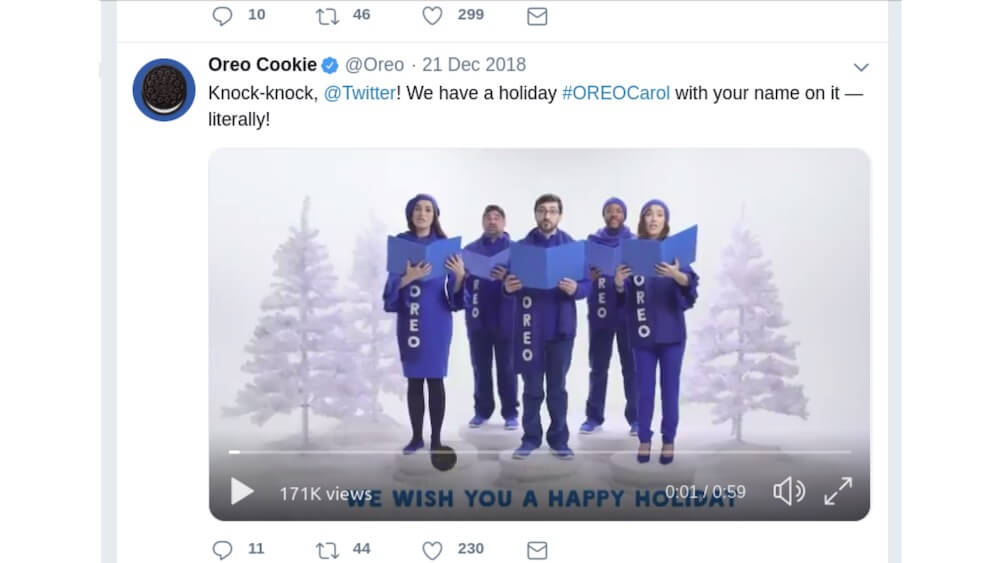Share the upper tweet via envelope icon

coord(537,16)
